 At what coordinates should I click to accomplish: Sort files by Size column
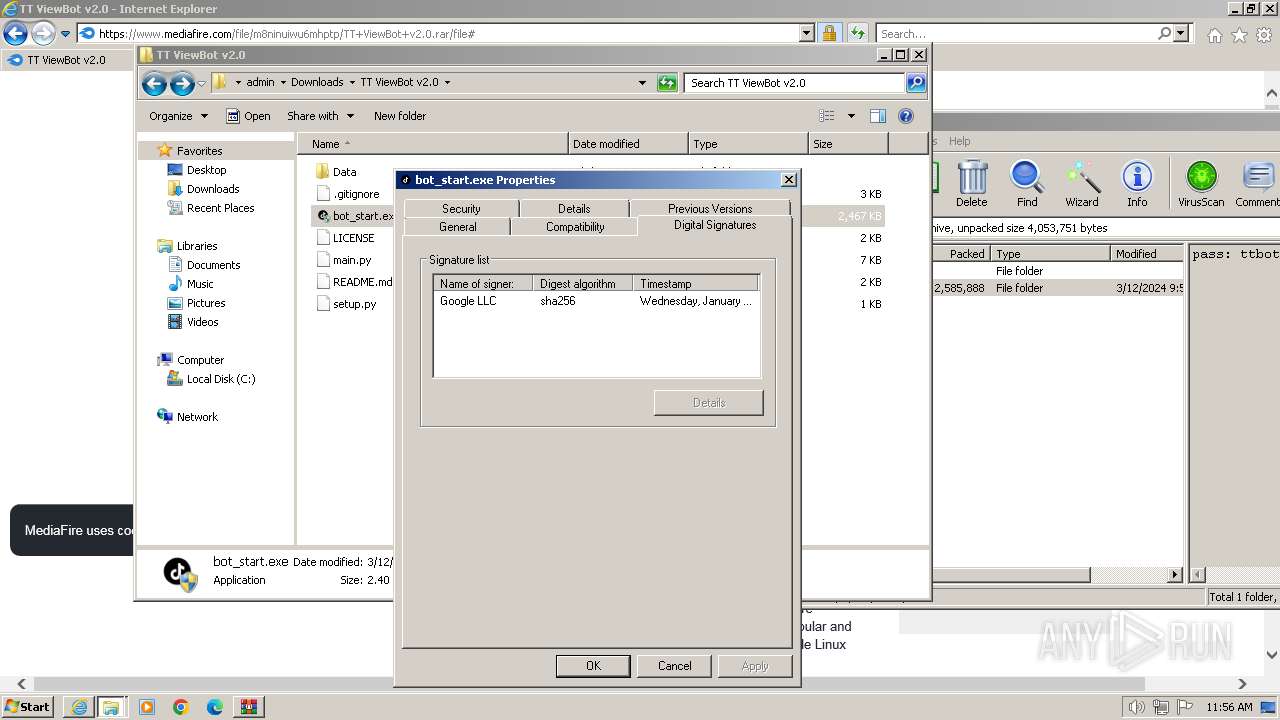[x=848, y=144]
